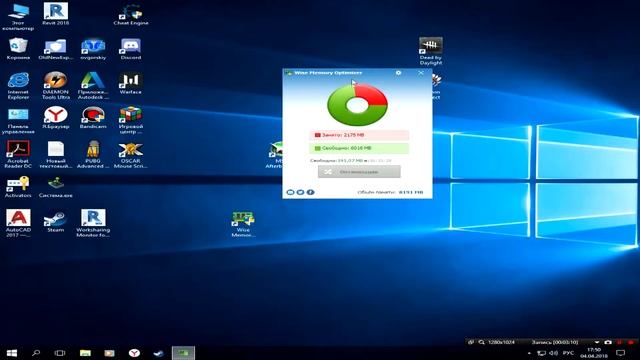Select the Acrobat Reader DC desktop icon
This screenshot has width=640, height=360.
[18, 155]
